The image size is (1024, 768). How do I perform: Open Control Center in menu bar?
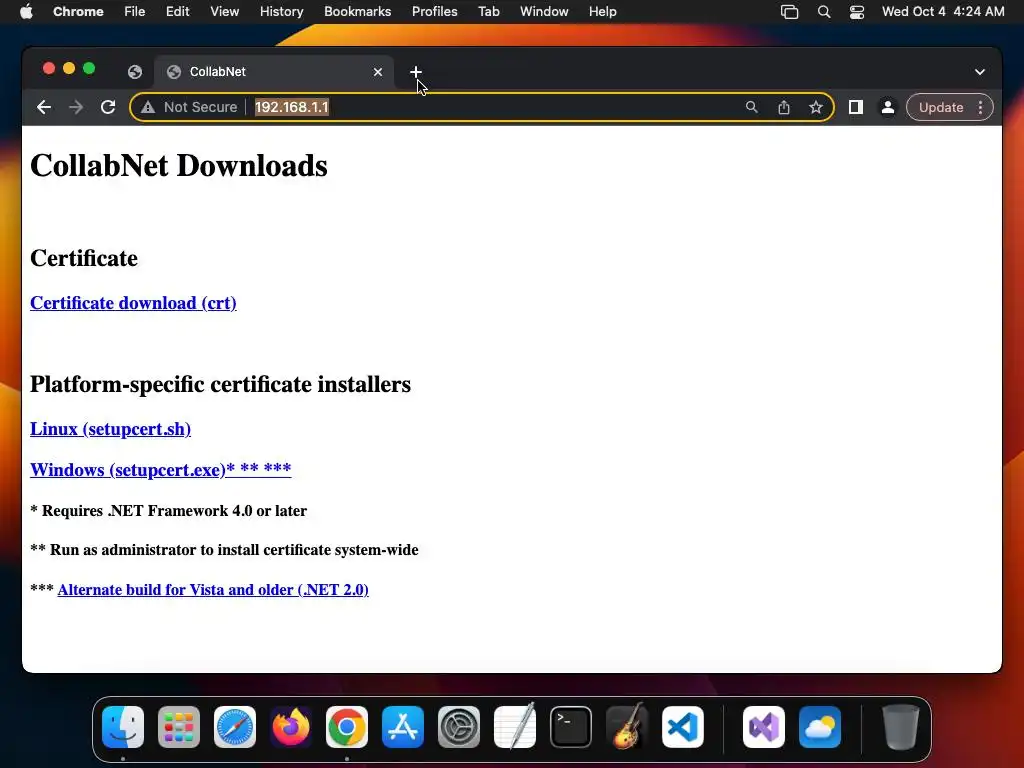coord(857,12)
